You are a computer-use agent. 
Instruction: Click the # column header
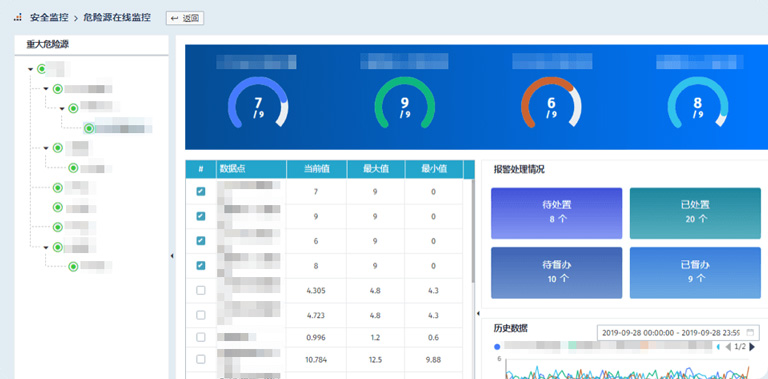pyautogui.click(x=201, y=169)
